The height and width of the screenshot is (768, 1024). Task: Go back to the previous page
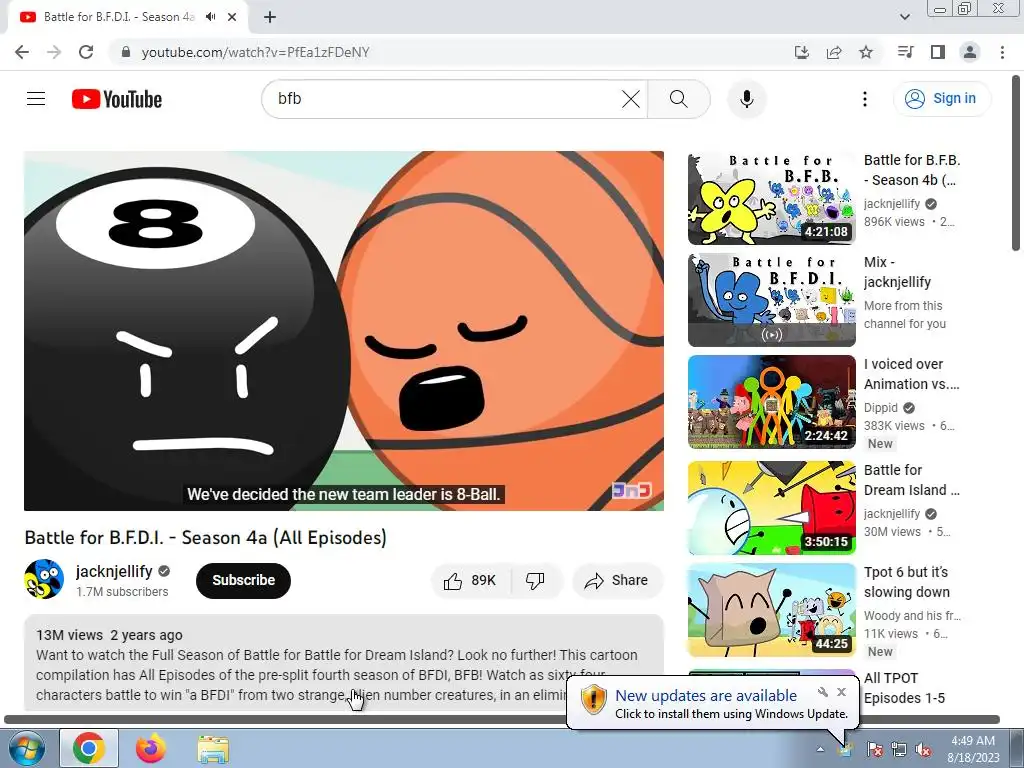coord(22,52)
